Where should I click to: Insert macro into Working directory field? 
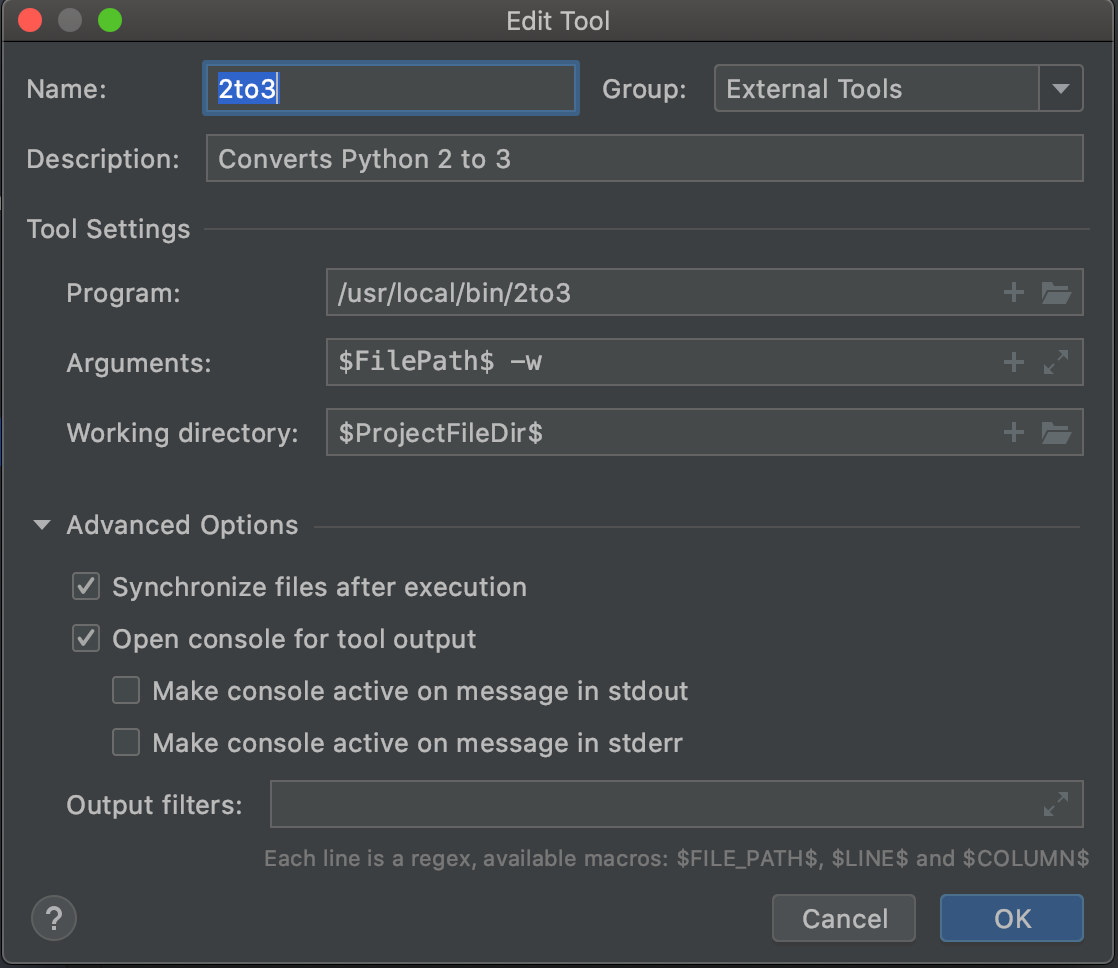1014,432
